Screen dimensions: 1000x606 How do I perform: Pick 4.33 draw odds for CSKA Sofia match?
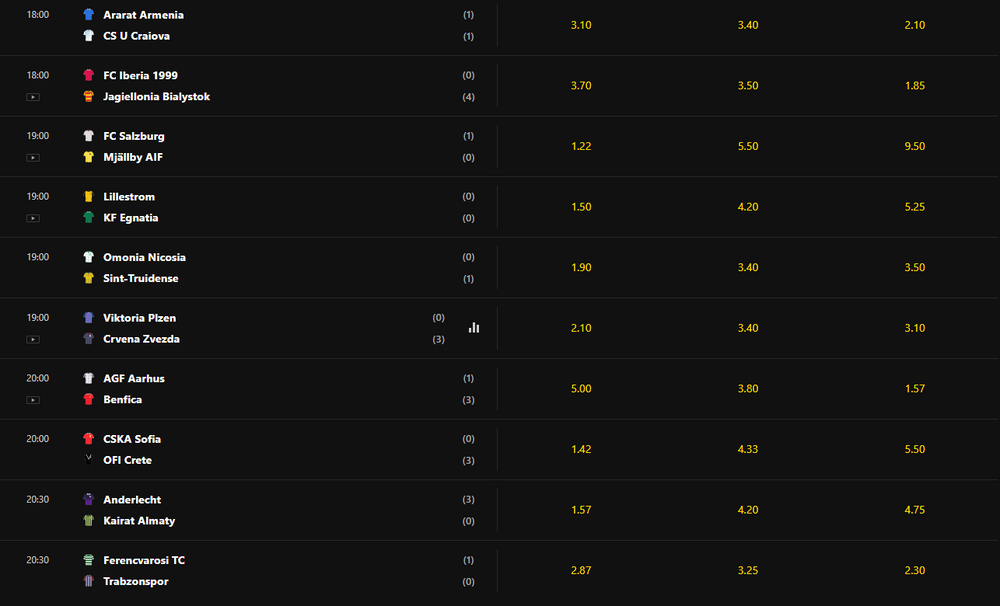coord(748,449)
